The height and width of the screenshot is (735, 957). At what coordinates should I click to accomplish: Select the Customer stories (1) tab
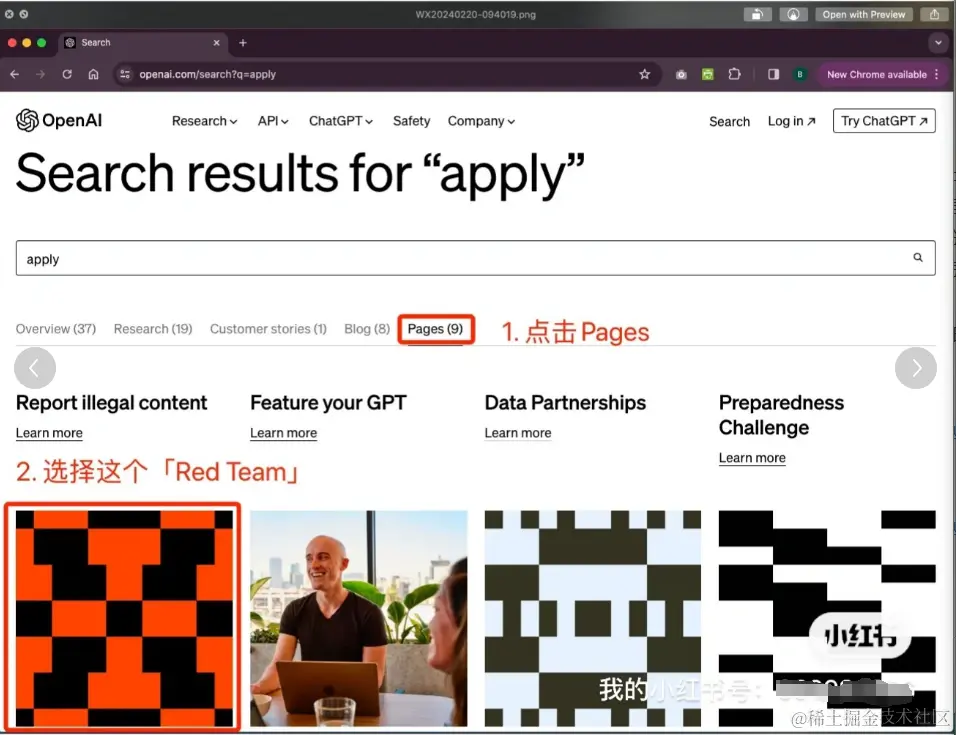point(268,329)
